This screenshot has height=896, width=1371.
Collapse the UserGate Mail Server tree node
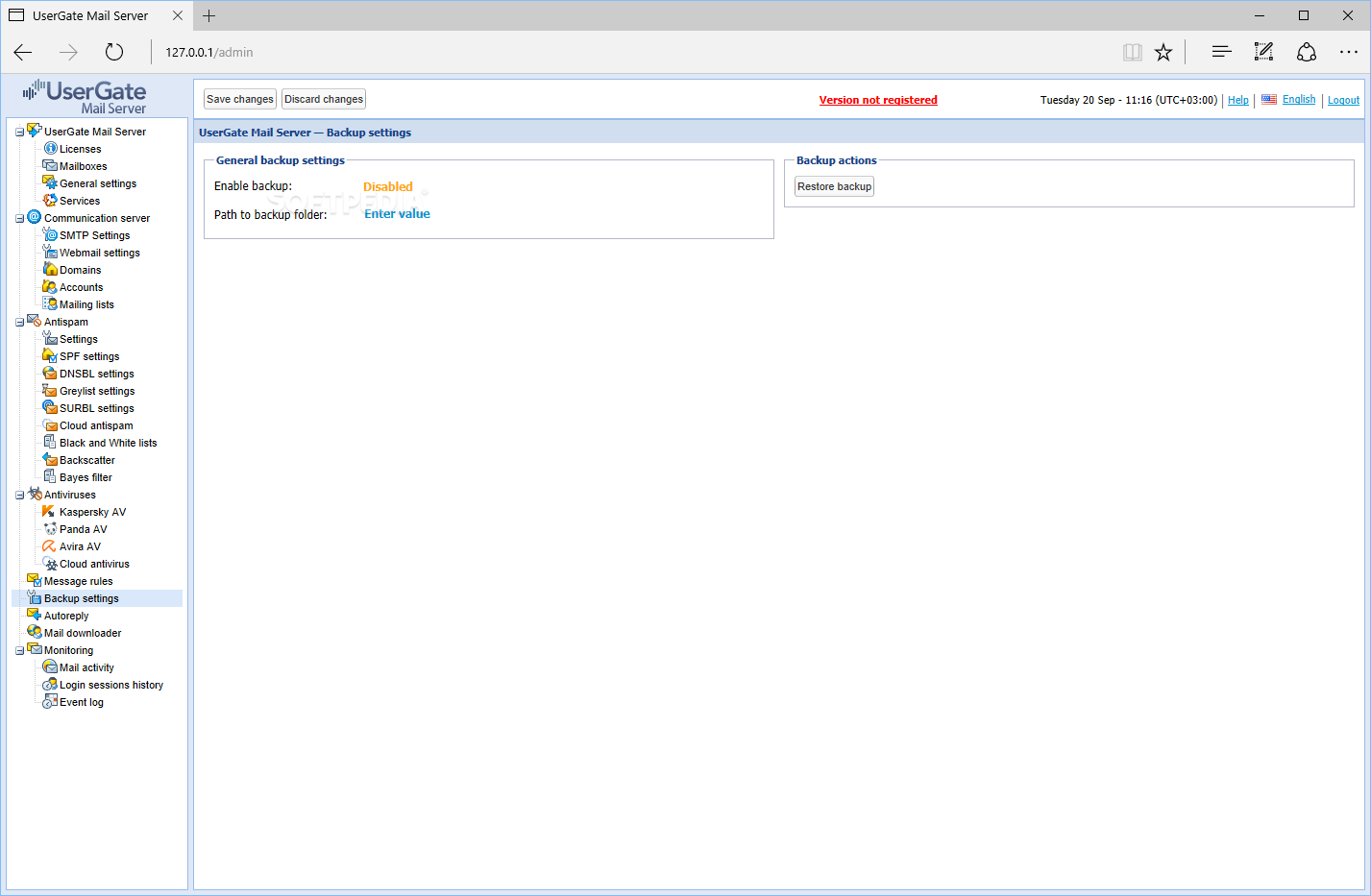(x=19, y=133)
